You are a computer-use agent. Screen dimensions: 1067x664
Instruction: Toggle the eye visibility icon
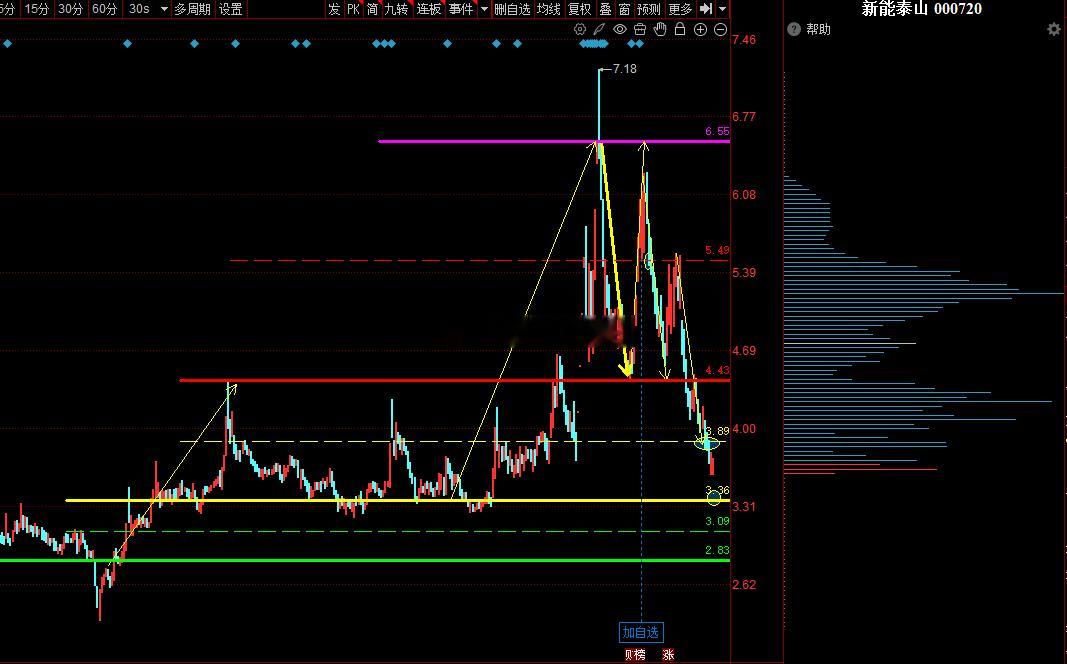619,29
